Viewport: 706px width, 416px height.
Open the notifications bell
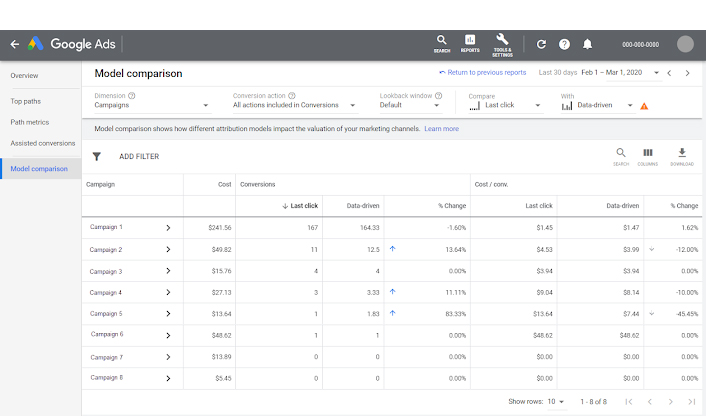click(x=587, y=44)
